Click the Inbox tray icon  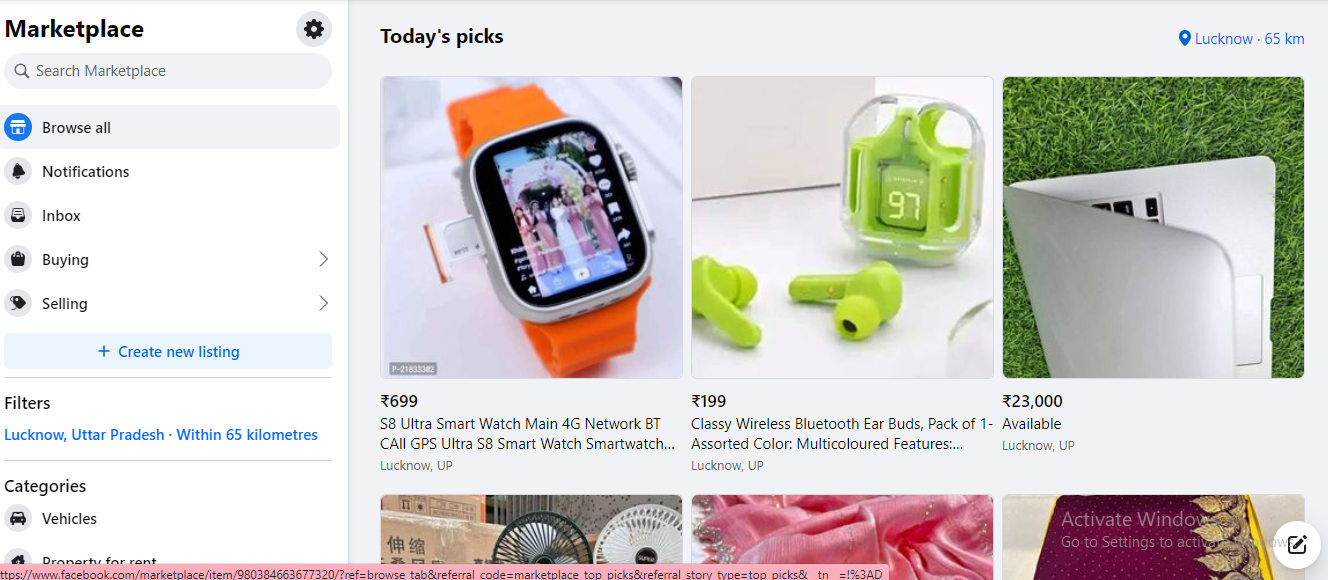tap(18, 216)
